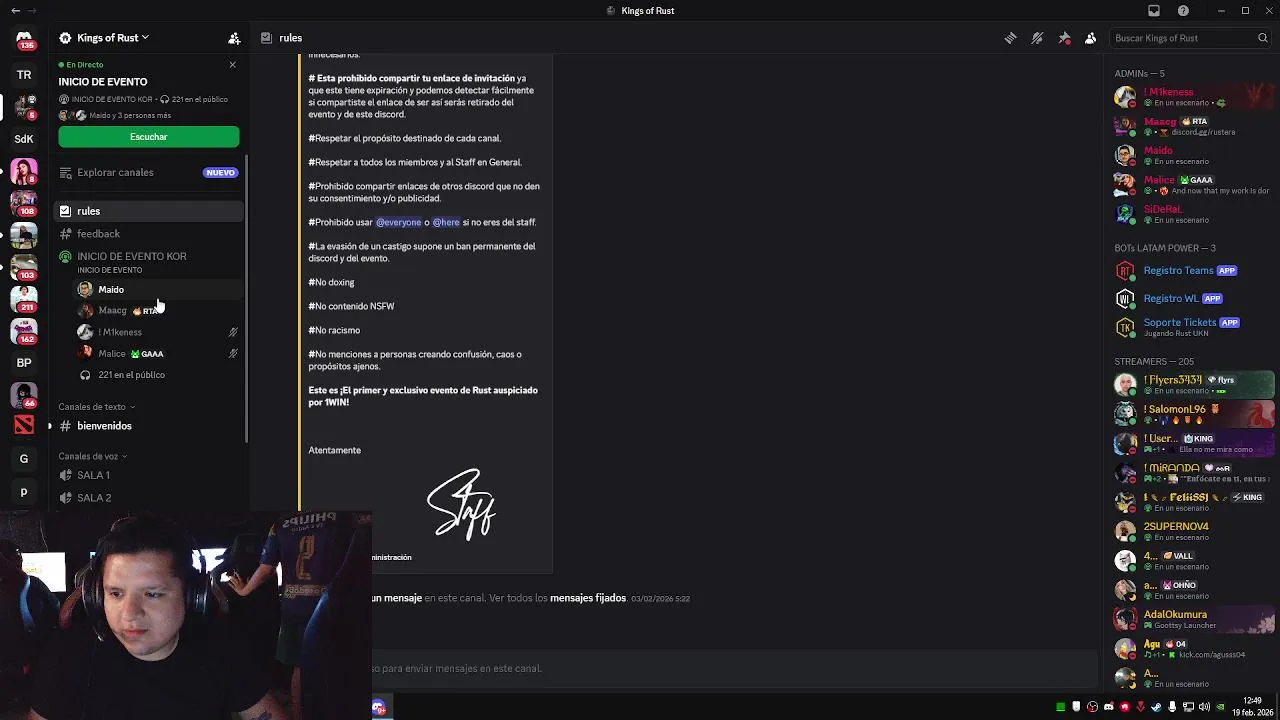Click the mensajes fijados link
This screenshot has width=1280, height=720.
[x=588, y=598]
